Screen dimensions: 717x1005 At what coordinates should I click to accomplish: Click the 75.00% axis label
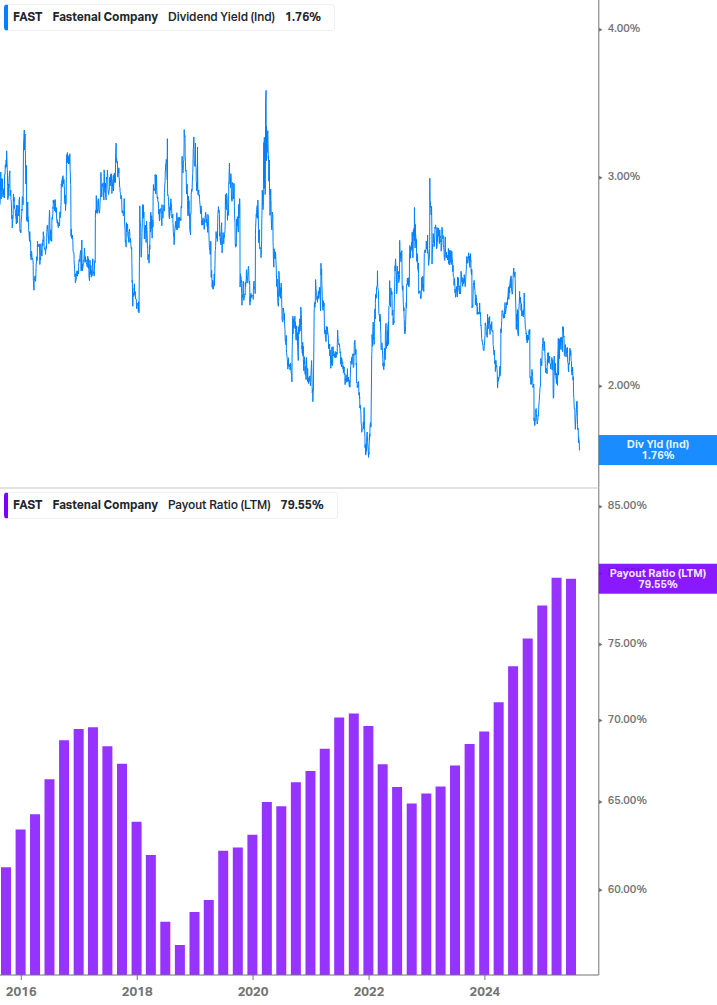click(627, 644)
